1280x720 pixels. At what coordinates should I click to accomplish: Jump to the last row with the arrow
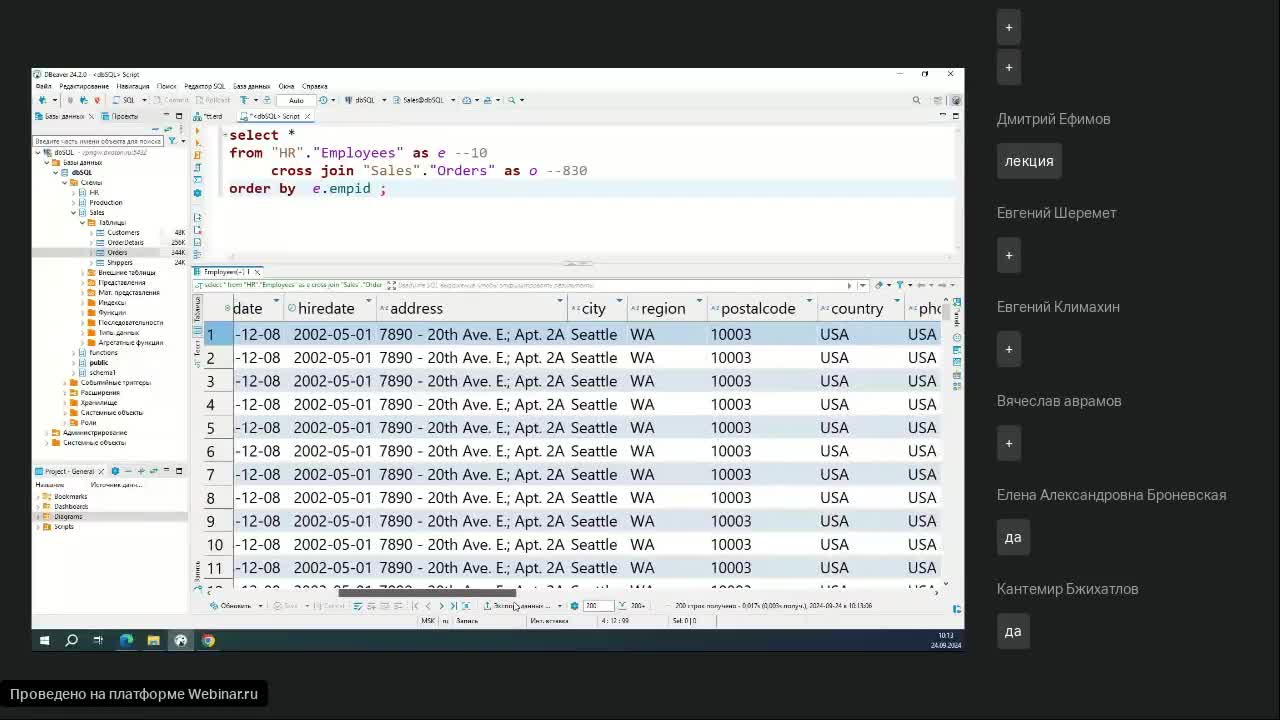[x=453, y=606]
